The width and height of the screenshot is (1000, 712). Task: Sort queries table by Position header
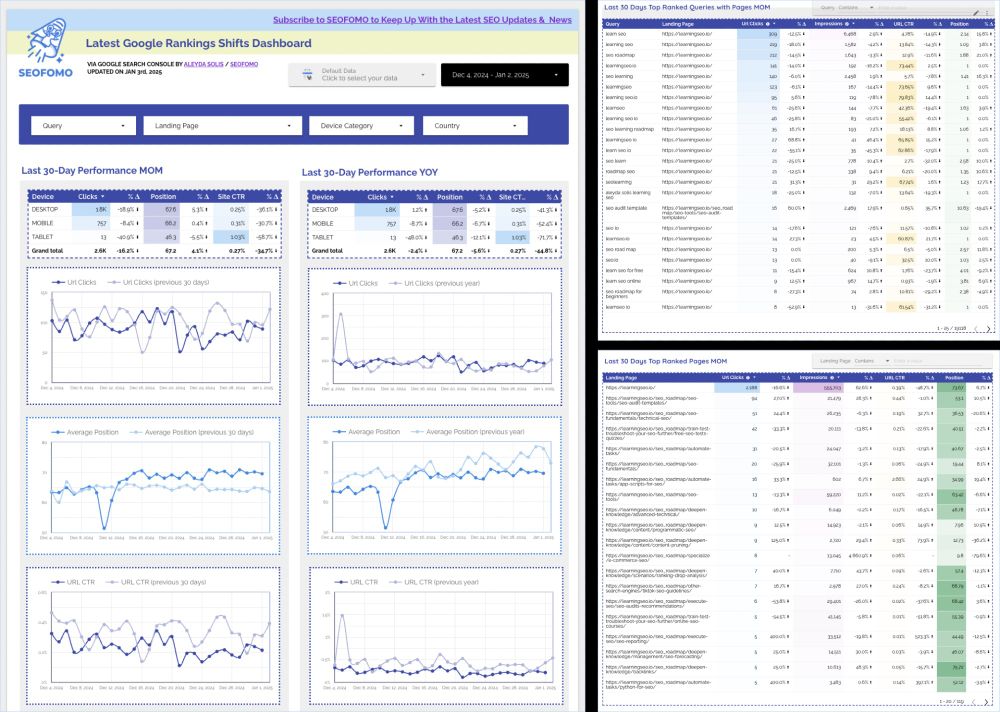(x=959, y=24)
